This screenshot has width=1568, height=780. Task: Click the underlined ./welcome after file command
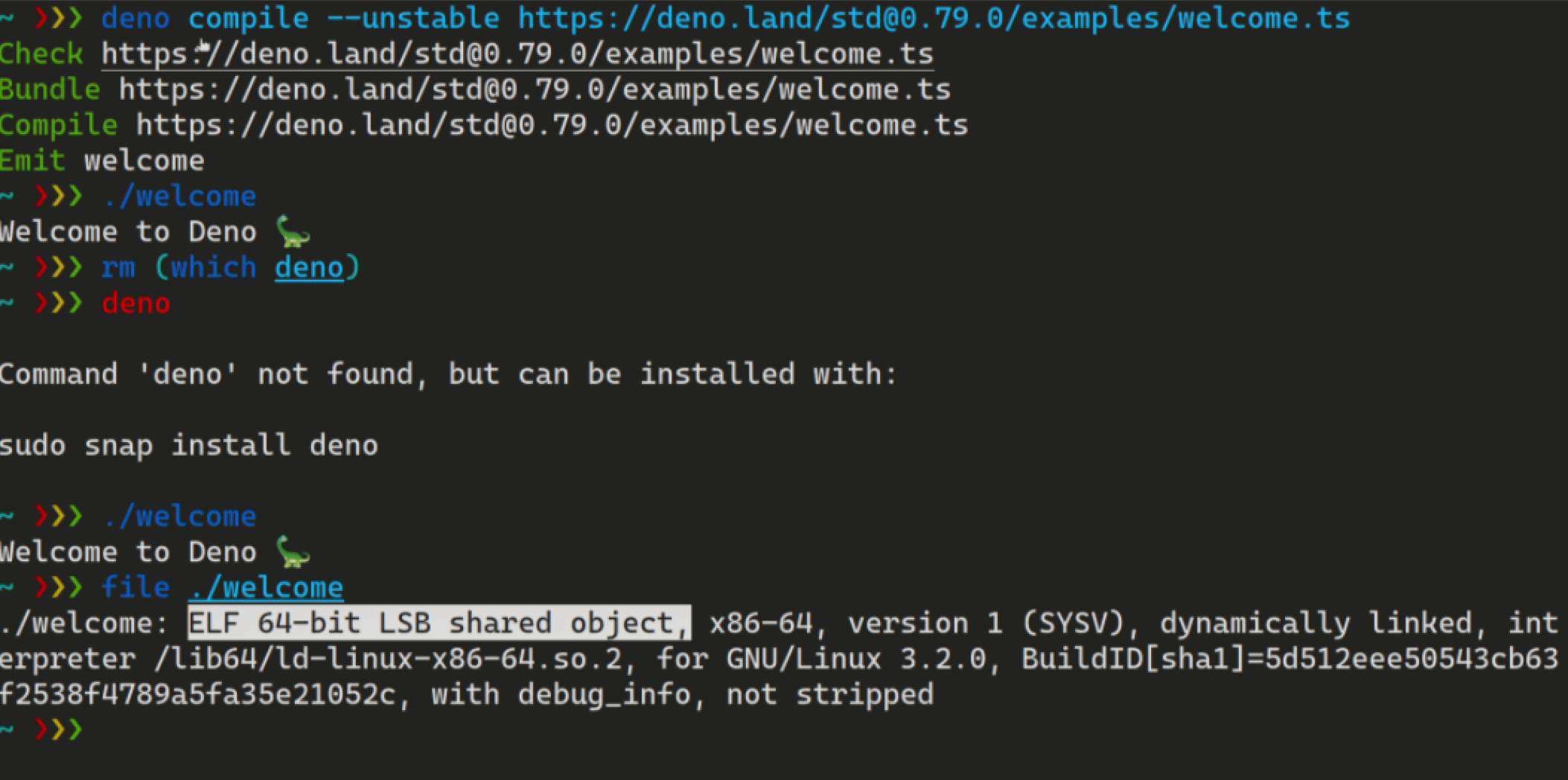point(266,588)
